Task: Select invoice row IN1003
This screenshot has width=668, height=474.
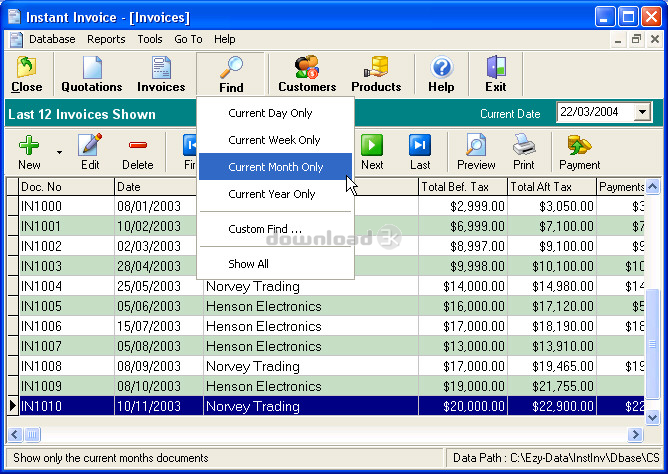Action: point(326,266)
